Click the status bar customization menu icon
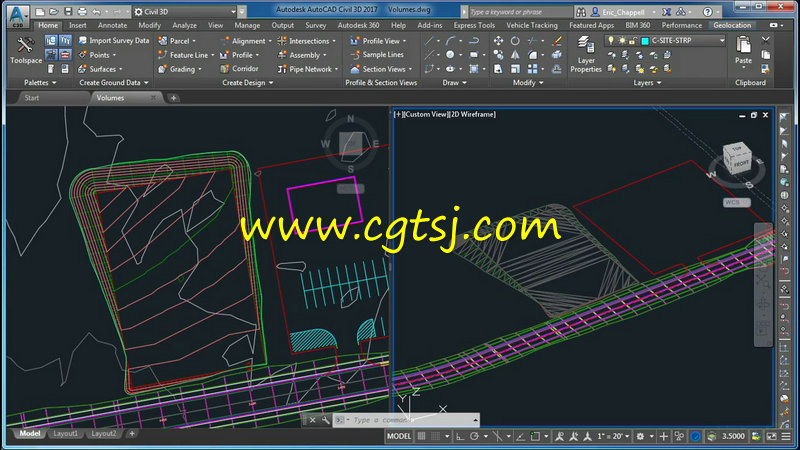 [x=786, y=436]
